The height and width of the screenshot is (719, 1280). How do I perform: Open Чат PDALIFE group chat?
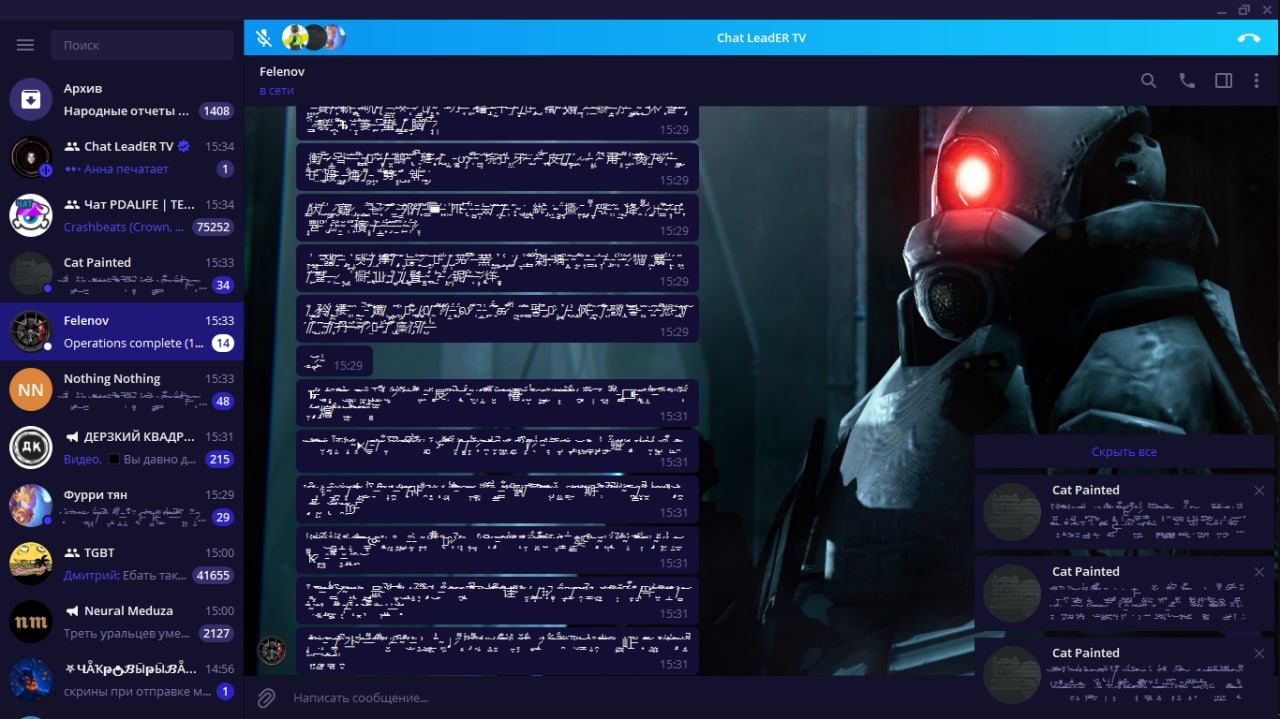tap(122, 215)
